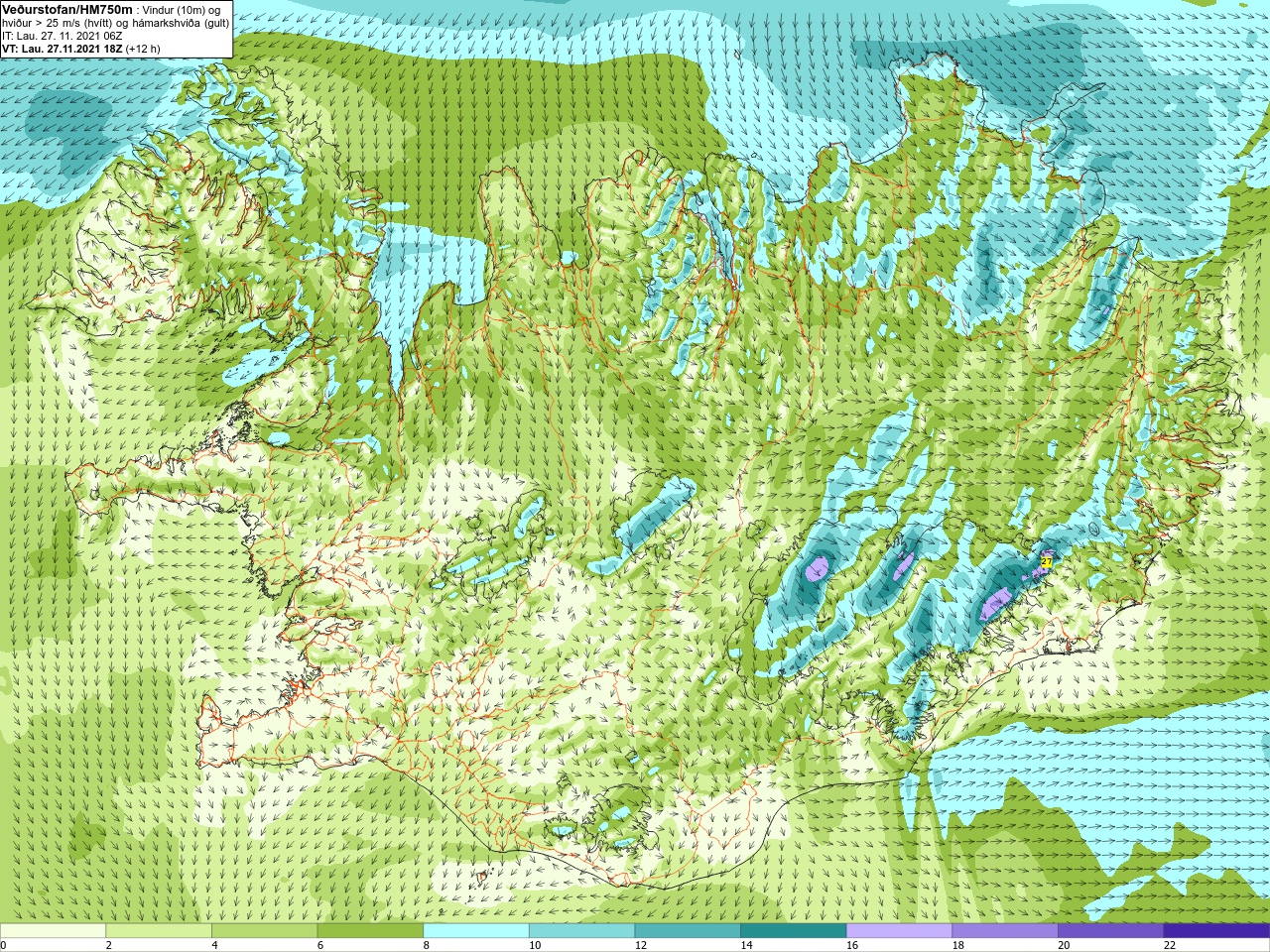Click the scale tick label "10"
1270x952 pixels.
(x=535, y=945)
